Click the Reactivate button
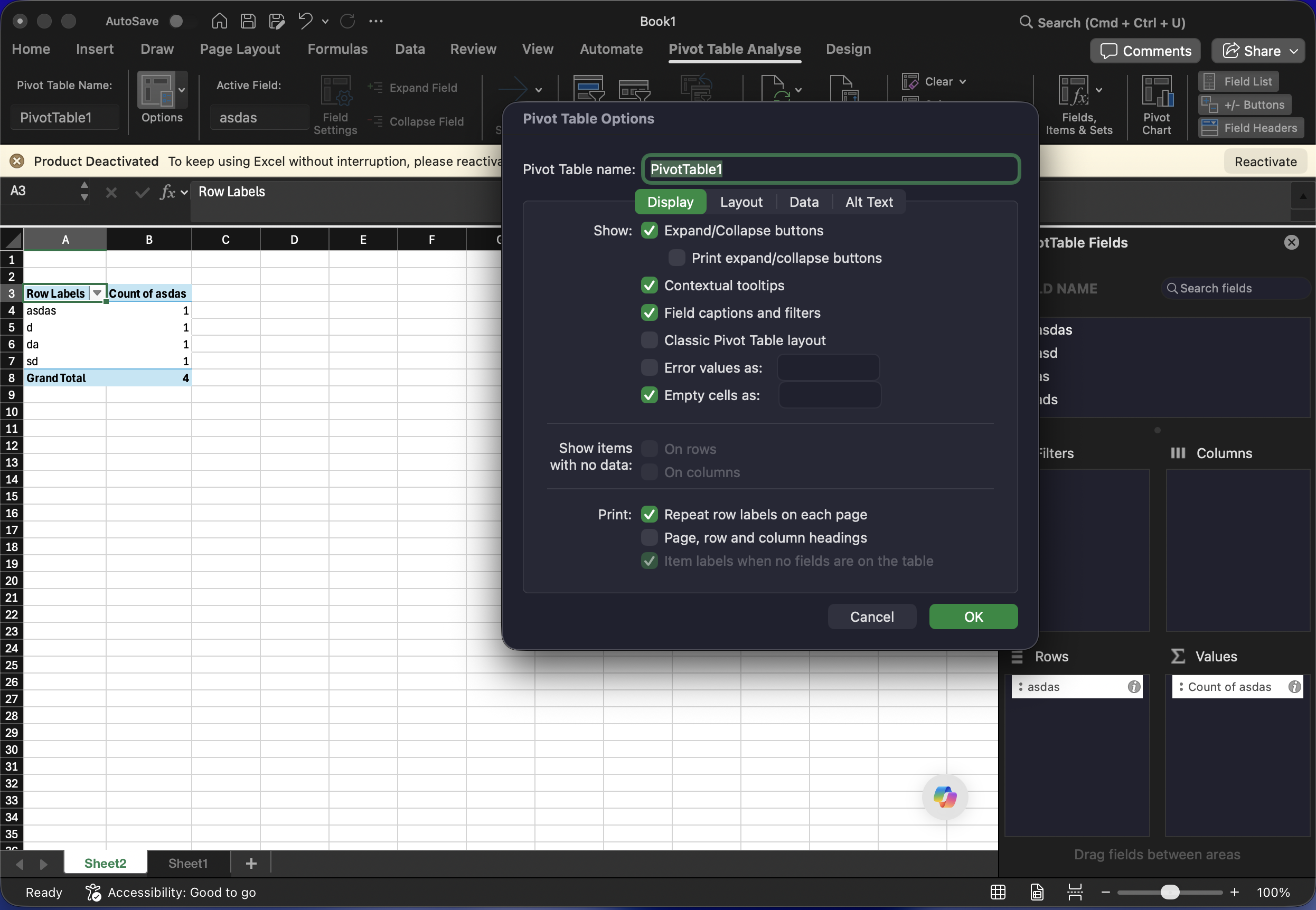The width and height of the screenshot is (1316, 910). coord(1265,162)
